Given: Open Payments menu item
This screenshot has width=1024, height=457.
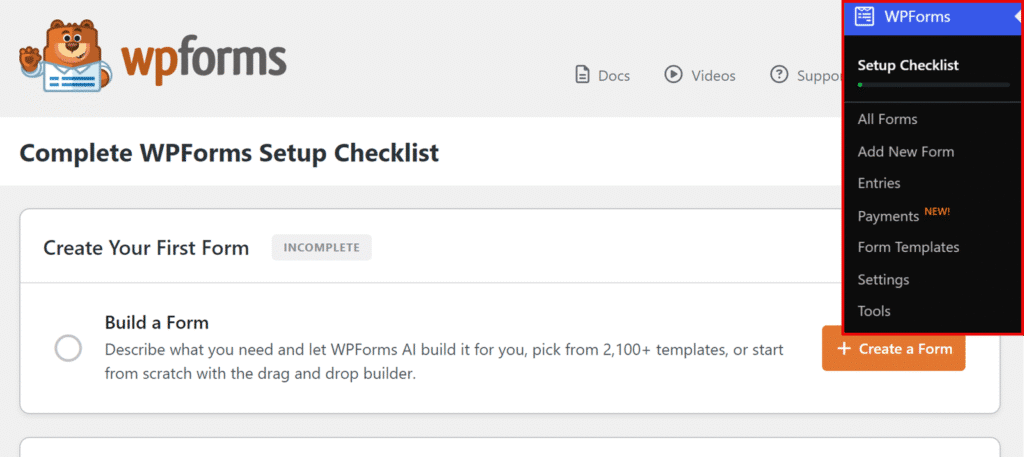Looking at the screenshot, I should pyautogui.click(x=888, y=216).
